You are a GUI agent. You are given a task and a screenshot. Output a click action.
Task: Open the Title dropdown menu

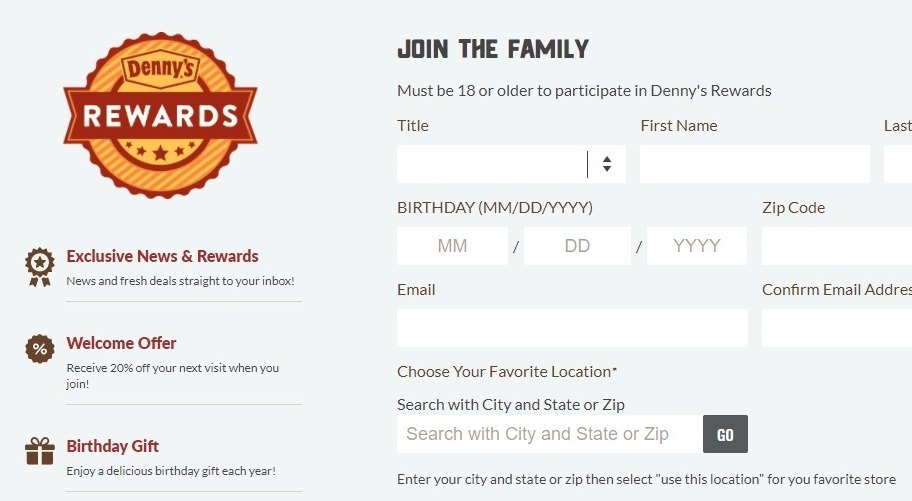[491, 164]
